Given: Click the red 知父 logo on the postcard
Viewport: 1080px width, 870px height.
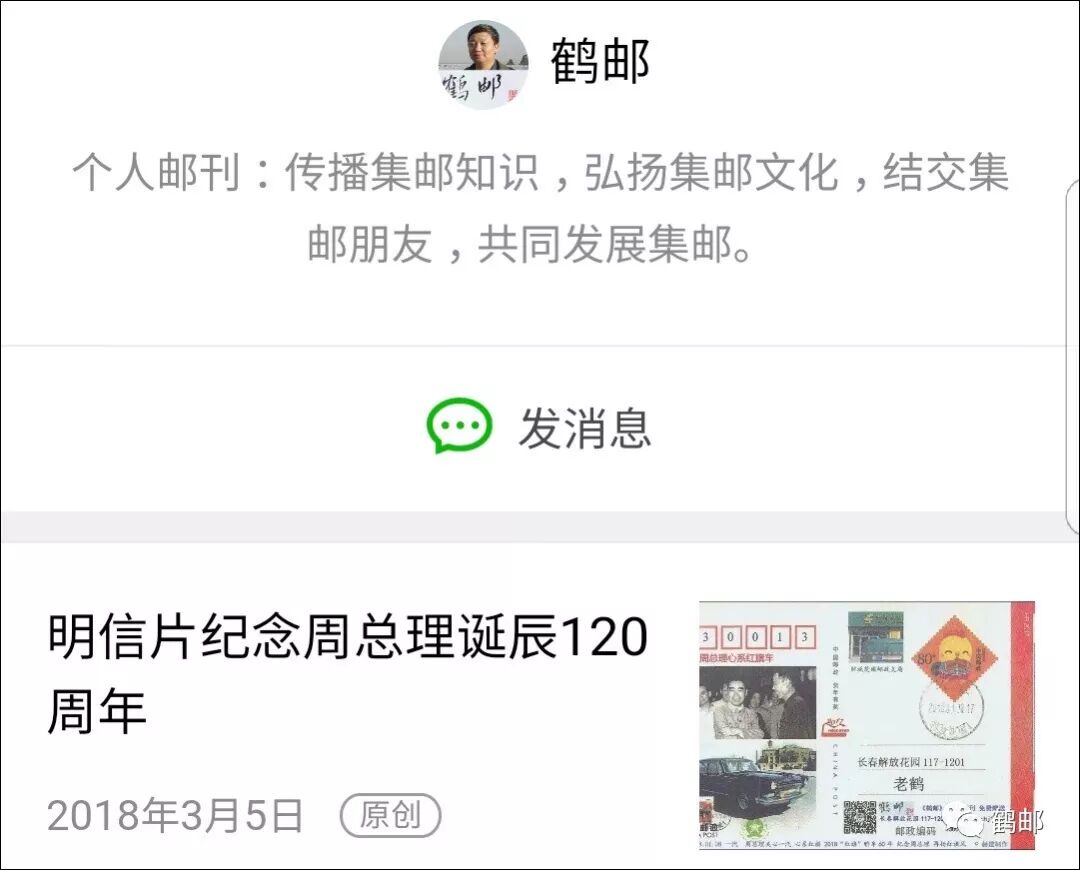Looking at the screenshot, I should 835,727.
